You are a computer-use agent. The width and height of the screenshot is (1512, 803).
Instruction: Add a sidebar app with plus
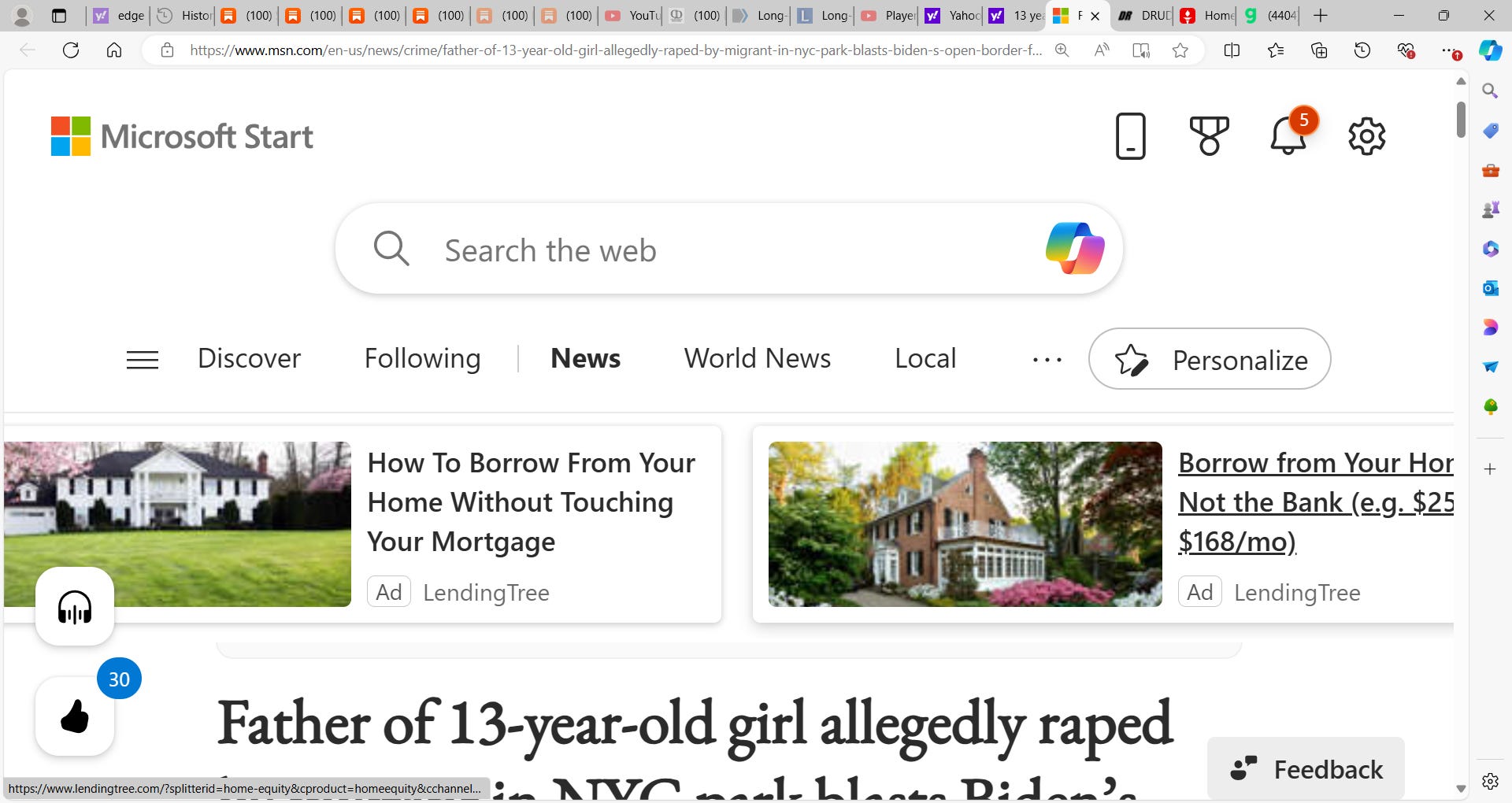tap(1490, 469)
